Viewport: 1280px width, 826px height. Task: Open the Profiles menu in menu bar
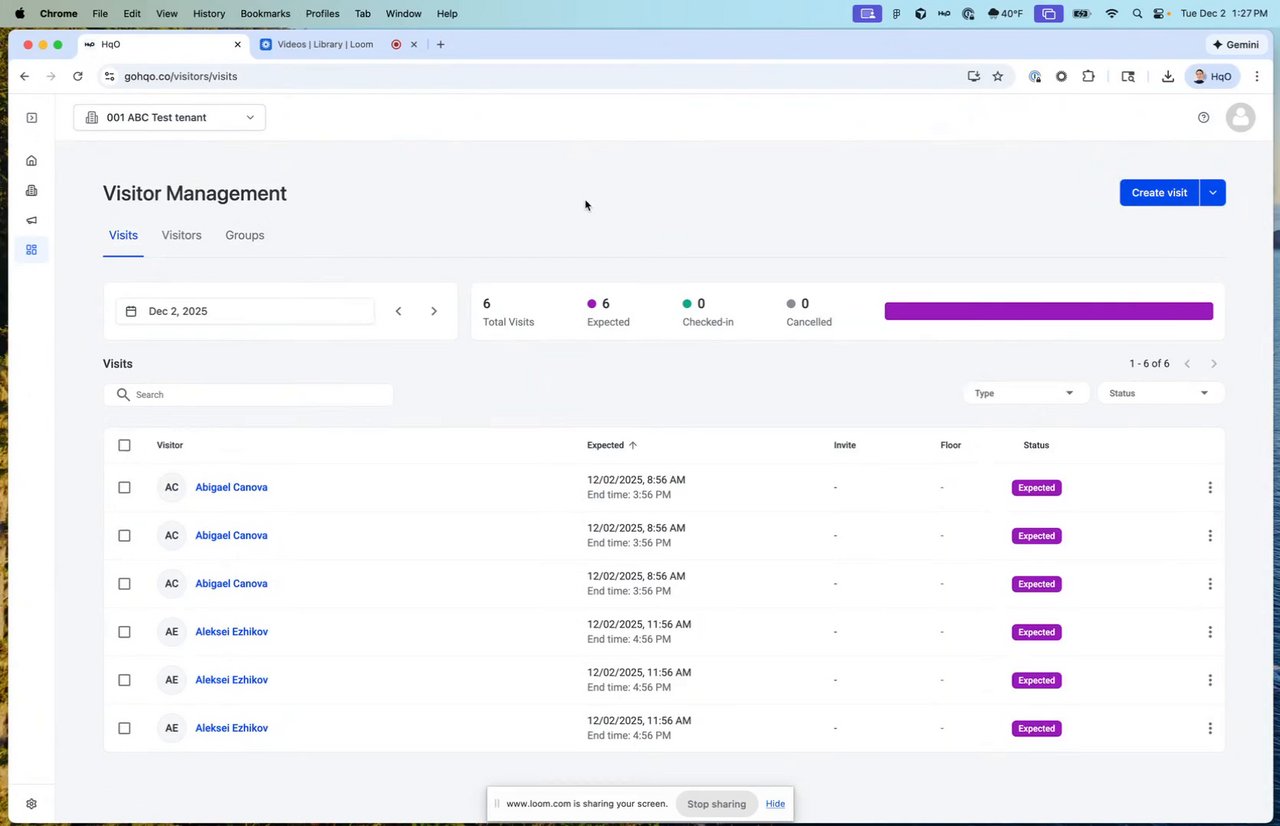click(322, 14)
